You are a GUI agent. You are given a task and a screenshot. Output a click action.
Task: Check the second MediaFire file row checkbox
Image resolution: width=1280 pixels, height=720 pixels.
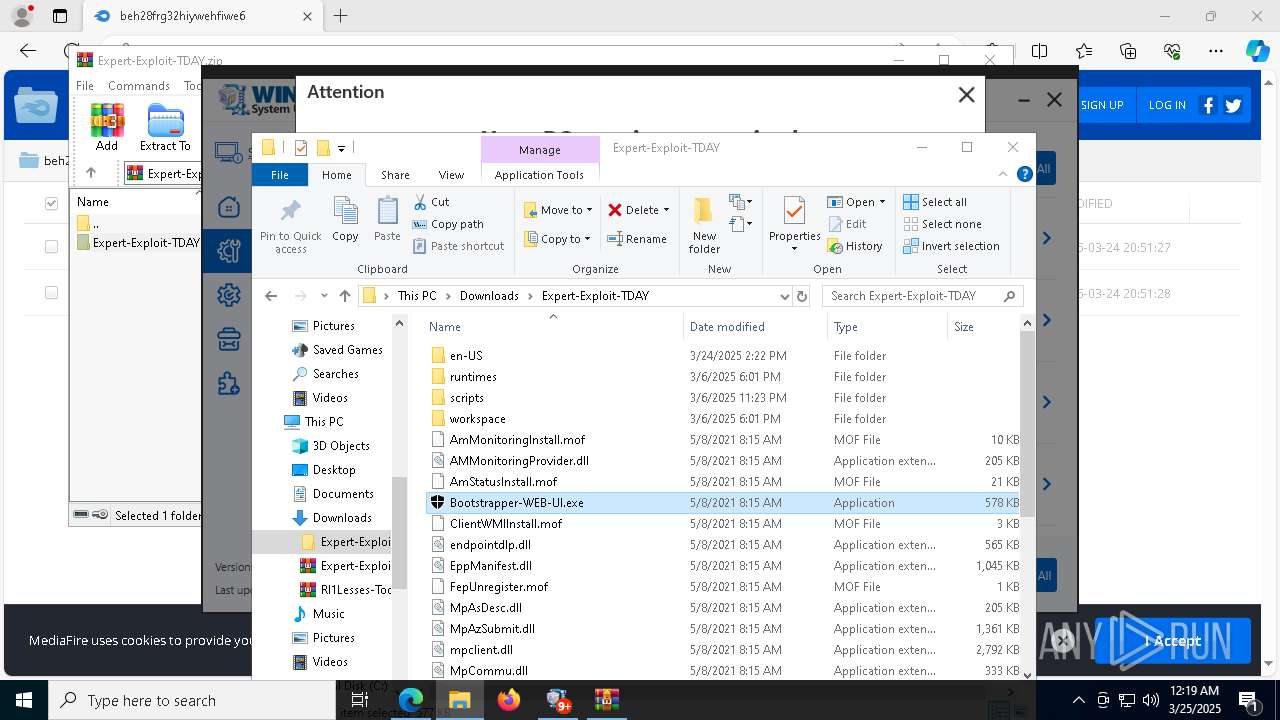coord(51,293)
